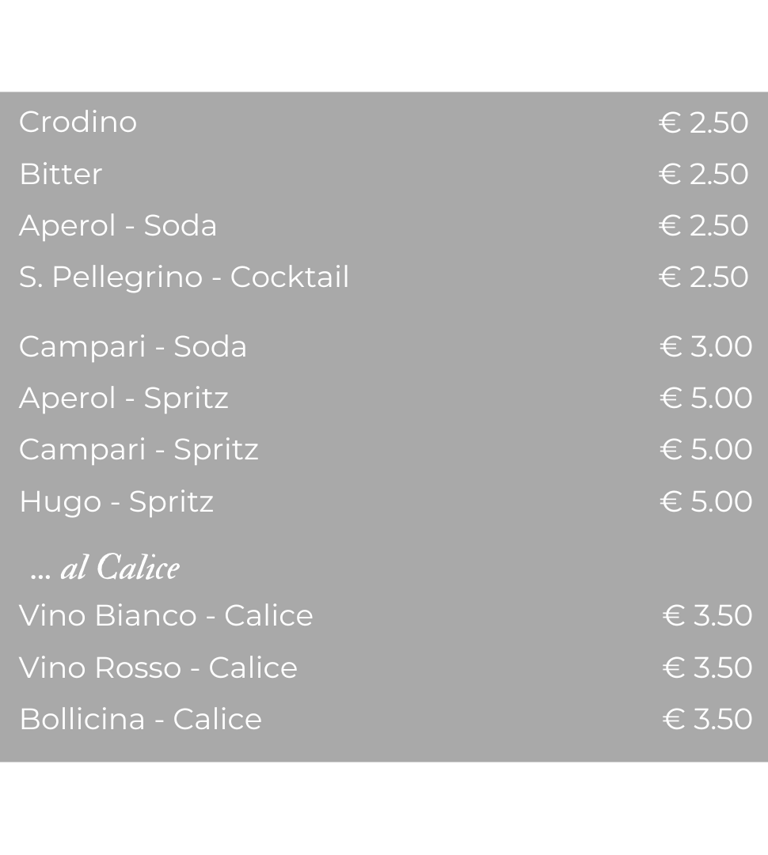Click the '... al Calice' section heading
The image size is (768, 855).
pos(105,567)
